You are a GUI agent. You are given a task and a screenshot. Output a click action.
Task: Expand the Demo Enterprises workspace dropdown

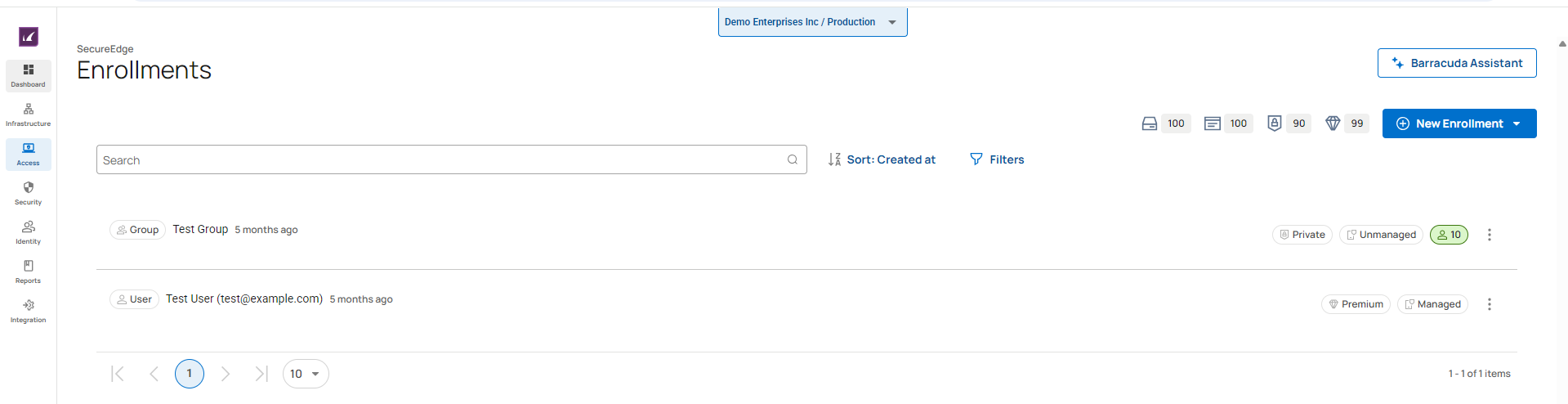812,22
